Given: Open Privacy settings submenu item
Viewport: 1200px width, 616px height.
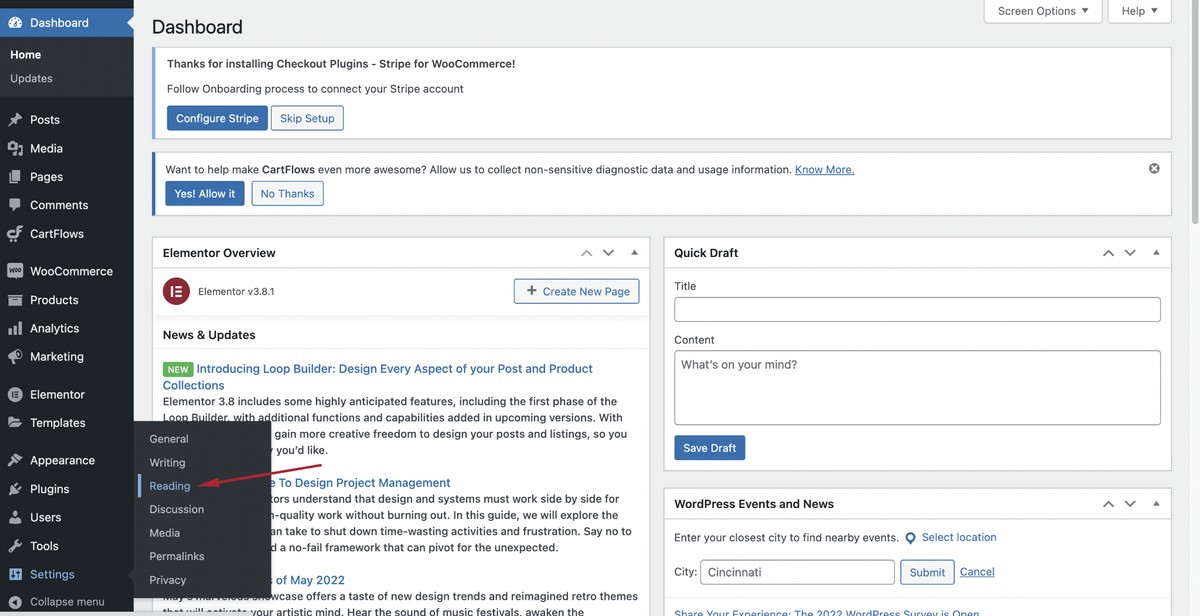Looking at the screenshot, I should 168,580.
